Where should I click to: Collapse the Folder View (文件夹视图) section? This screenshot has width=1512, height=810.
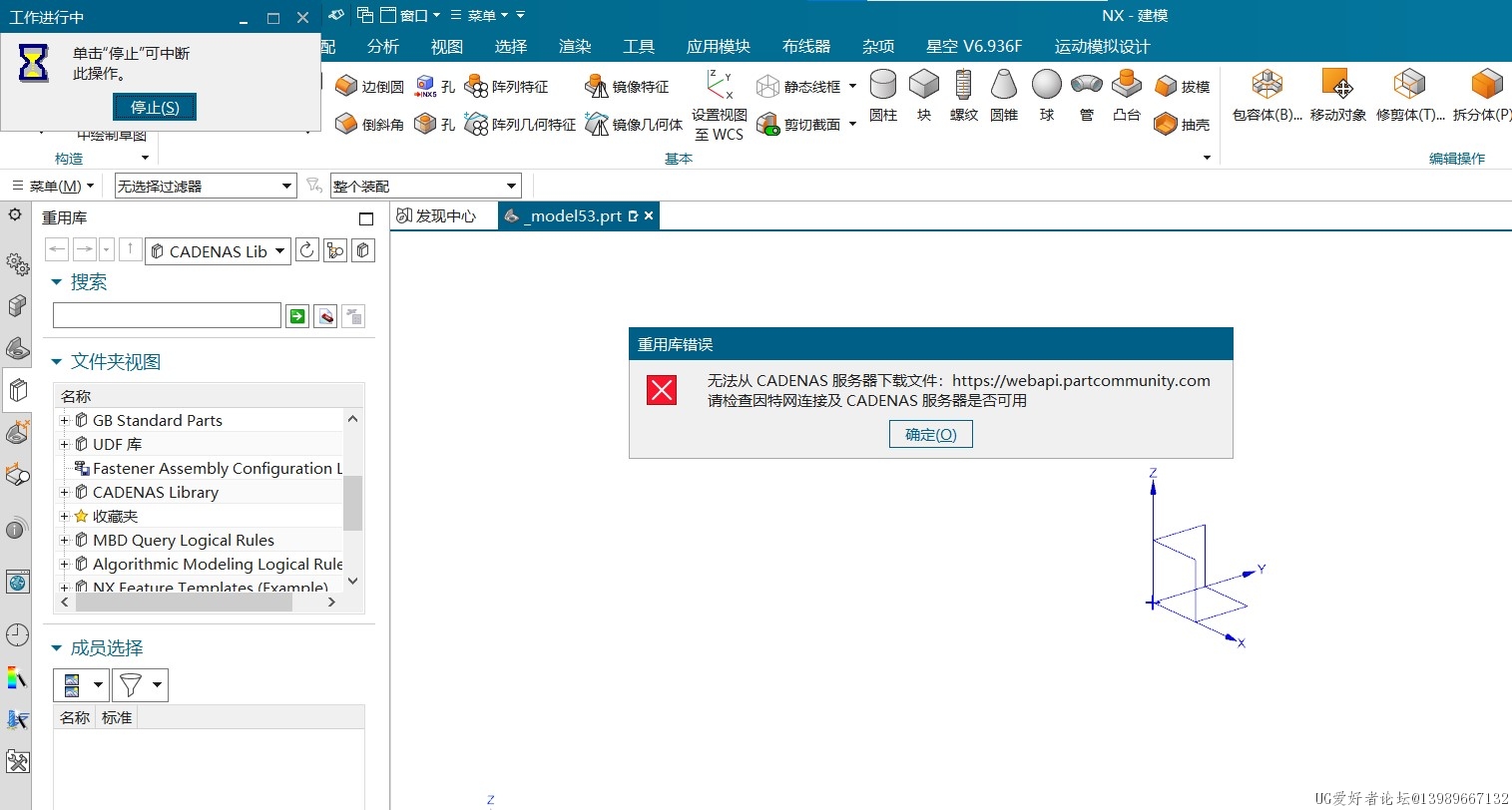pyautogui.click(x=57, y=362)
